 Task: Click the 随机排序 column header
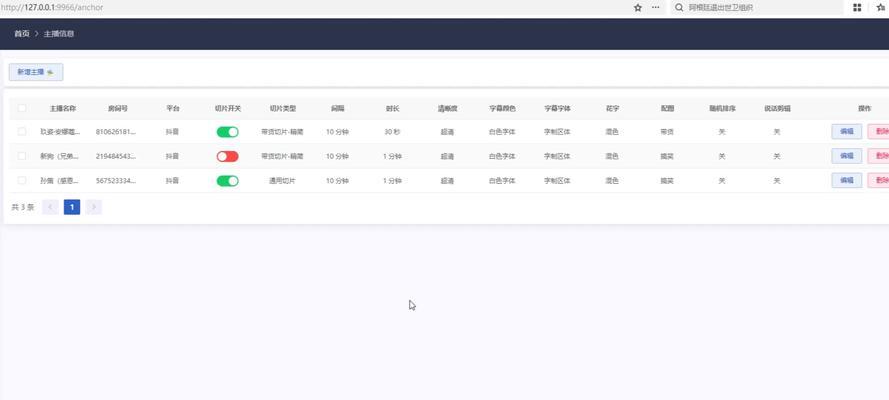pyautogui.click(x=722, y=108)
